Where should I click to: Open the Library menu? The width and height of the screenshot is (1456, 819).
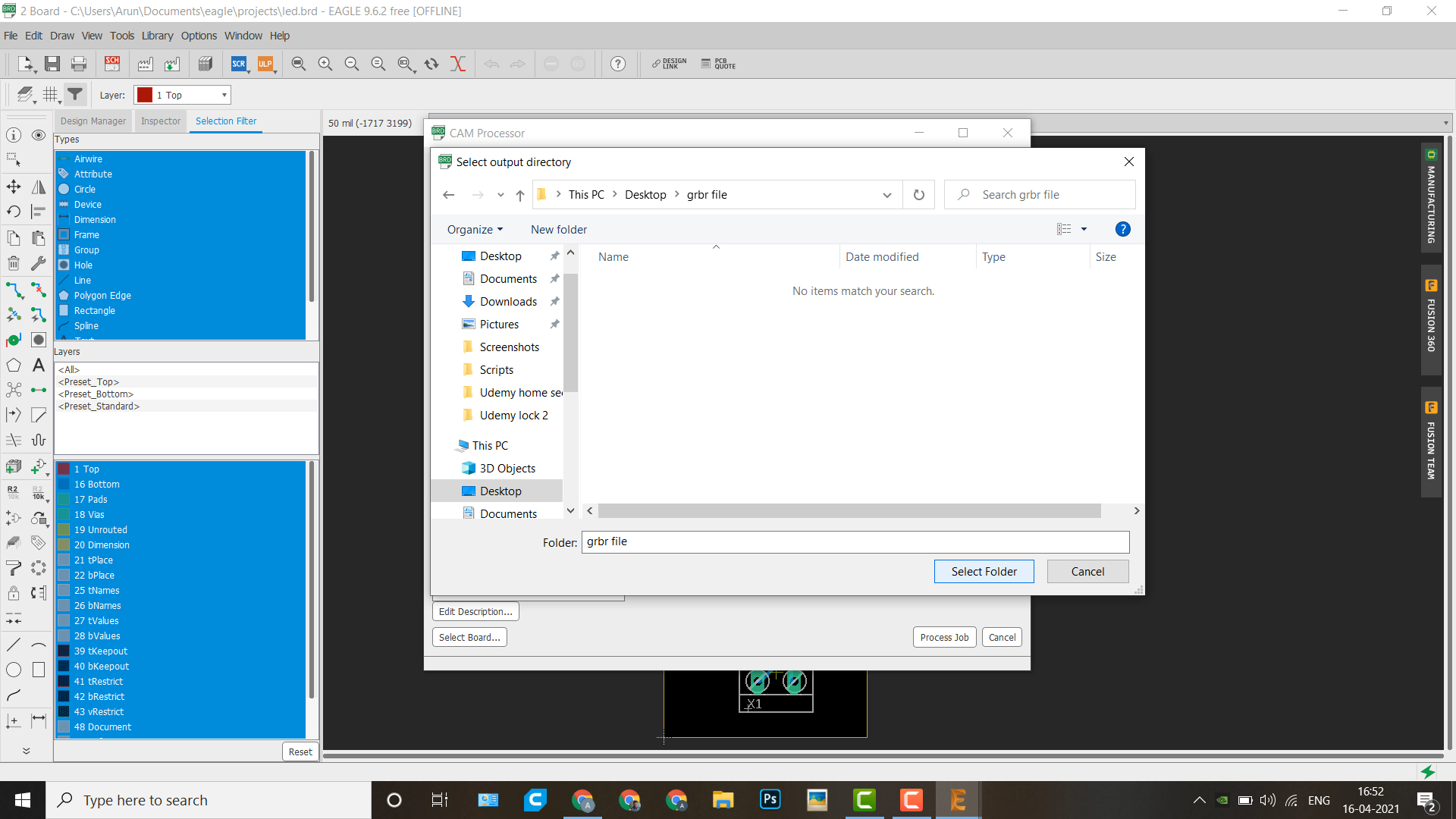coord(157,36)
